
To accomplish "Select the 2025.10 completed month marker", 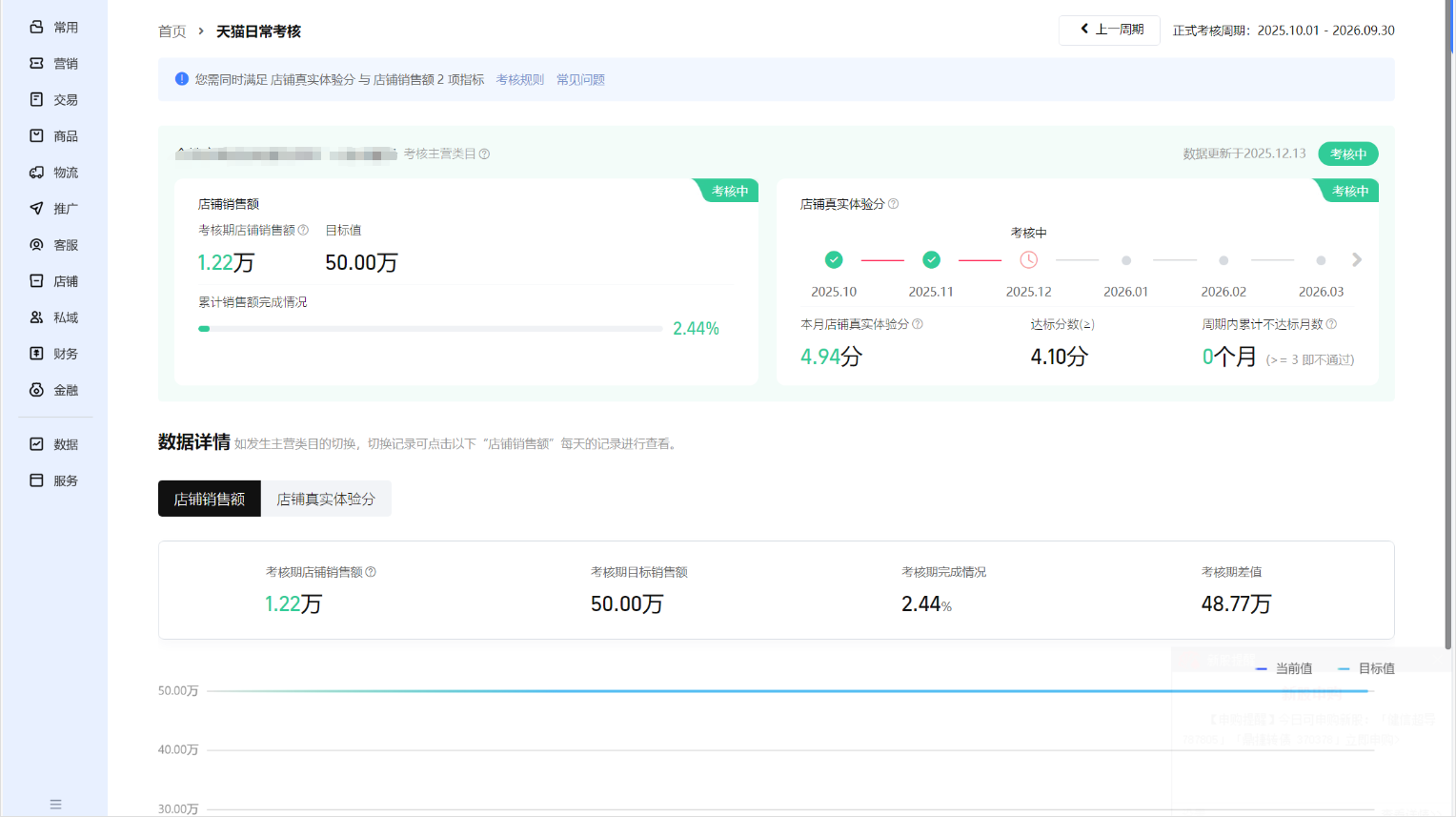I will point(834,260).
